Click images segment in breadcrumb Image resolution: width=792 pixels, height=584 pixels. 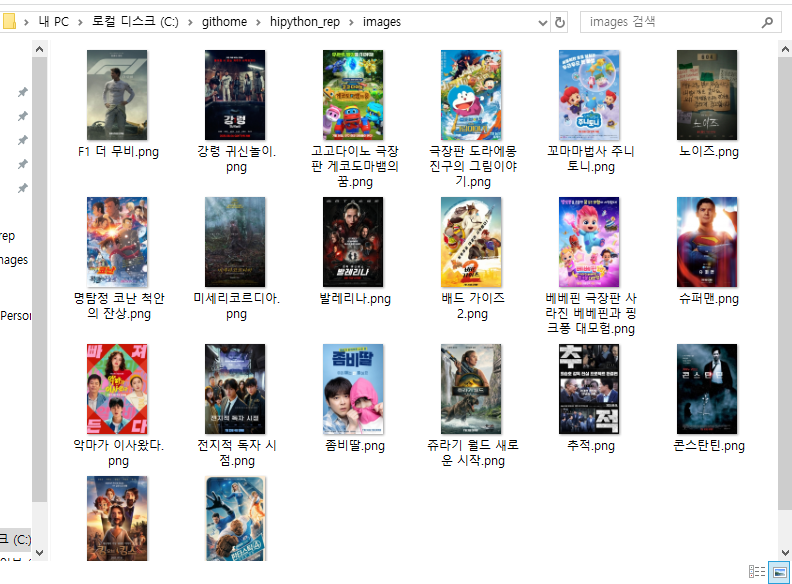[381, 22]
